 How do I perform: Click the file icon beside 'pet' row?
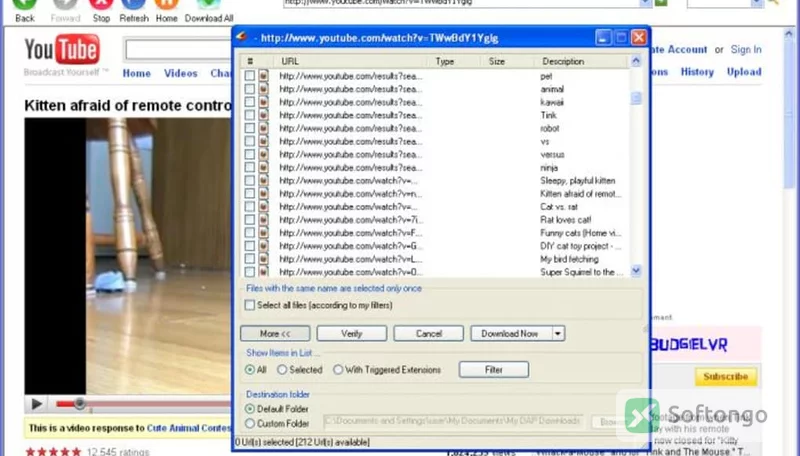(x=263, y=75)
